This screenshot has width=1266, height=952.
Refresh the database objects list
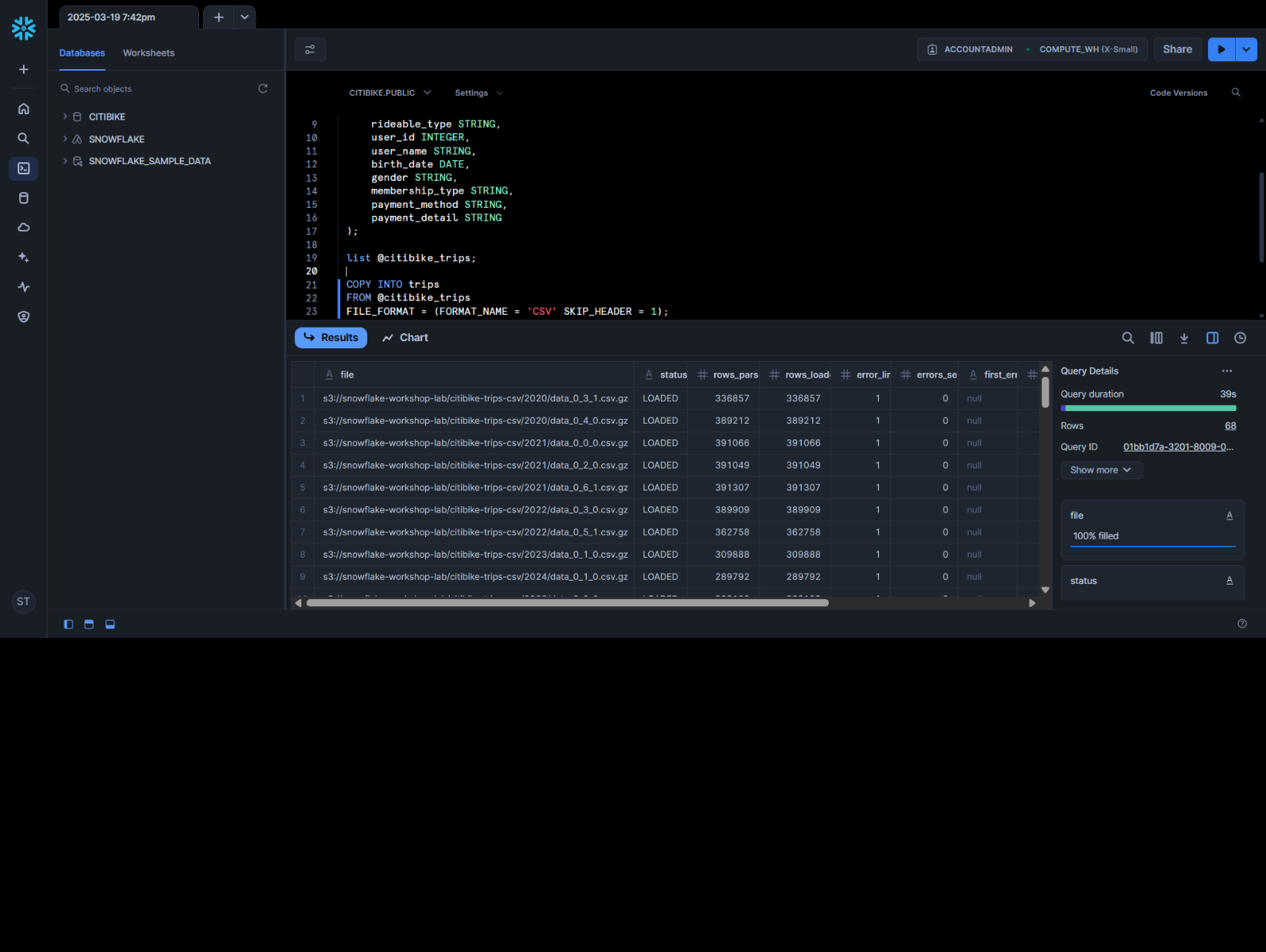(263, 89)
